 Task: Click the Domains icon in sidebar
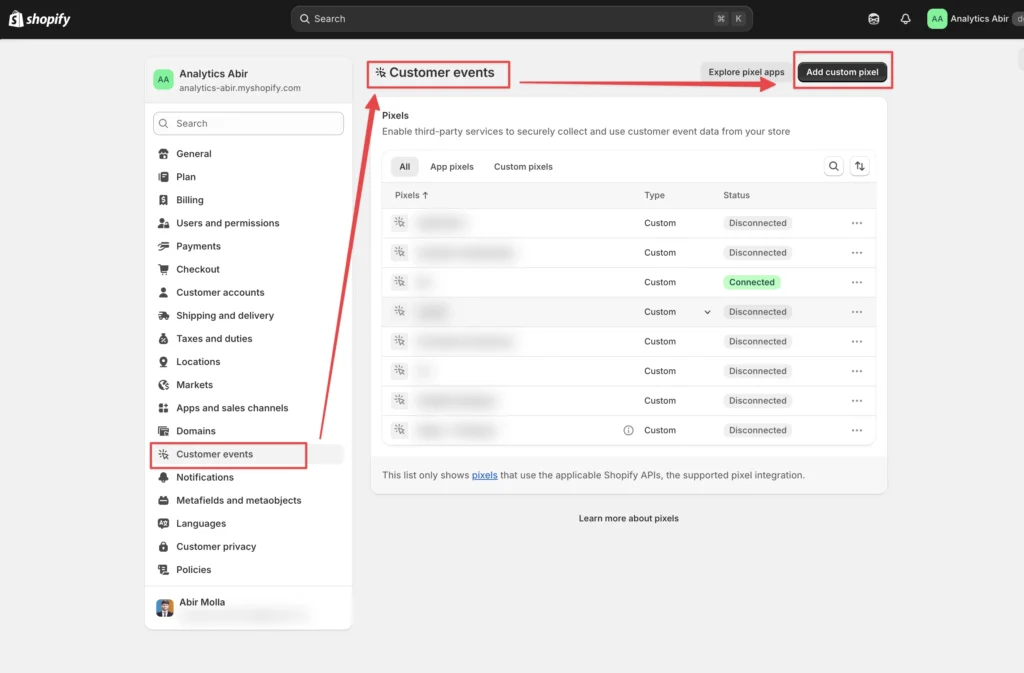pos(163,431)
